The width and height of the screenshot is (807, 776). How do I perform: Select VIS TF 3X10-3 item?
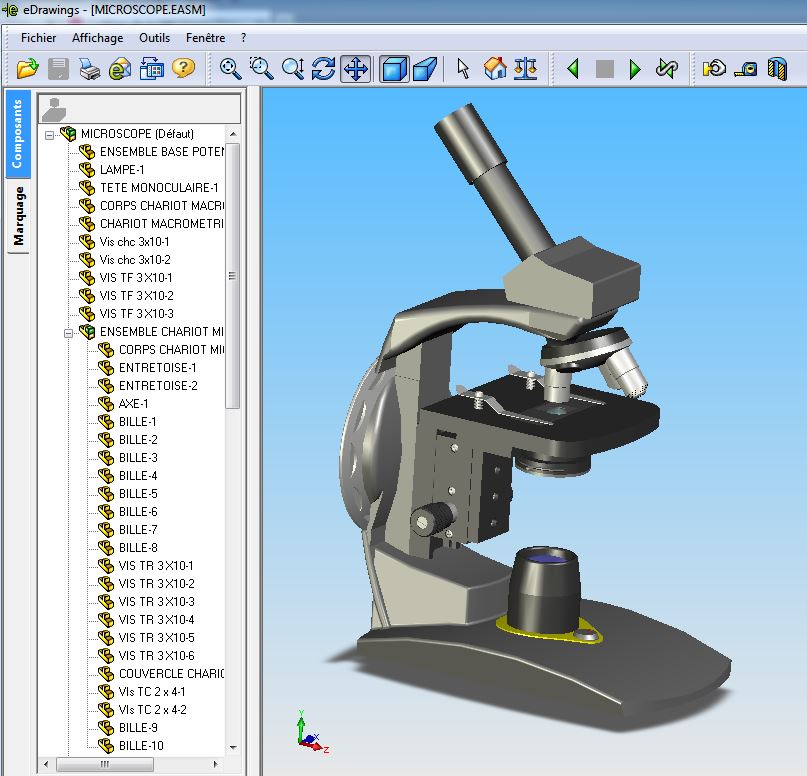(x=136, y=314)
